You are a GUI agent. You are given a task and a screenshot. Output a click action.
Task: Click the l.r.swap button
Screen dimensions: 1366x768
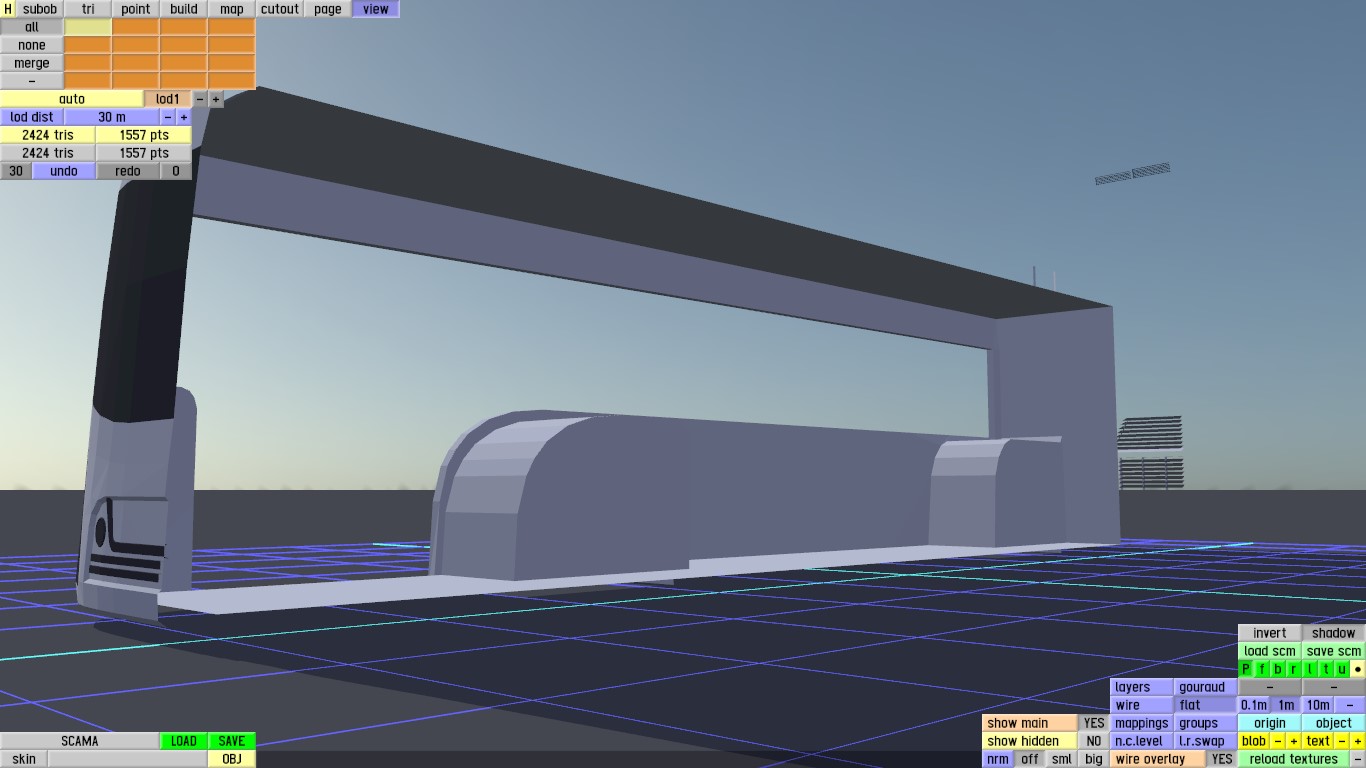pyautogui.click(x=1206, y=741)
